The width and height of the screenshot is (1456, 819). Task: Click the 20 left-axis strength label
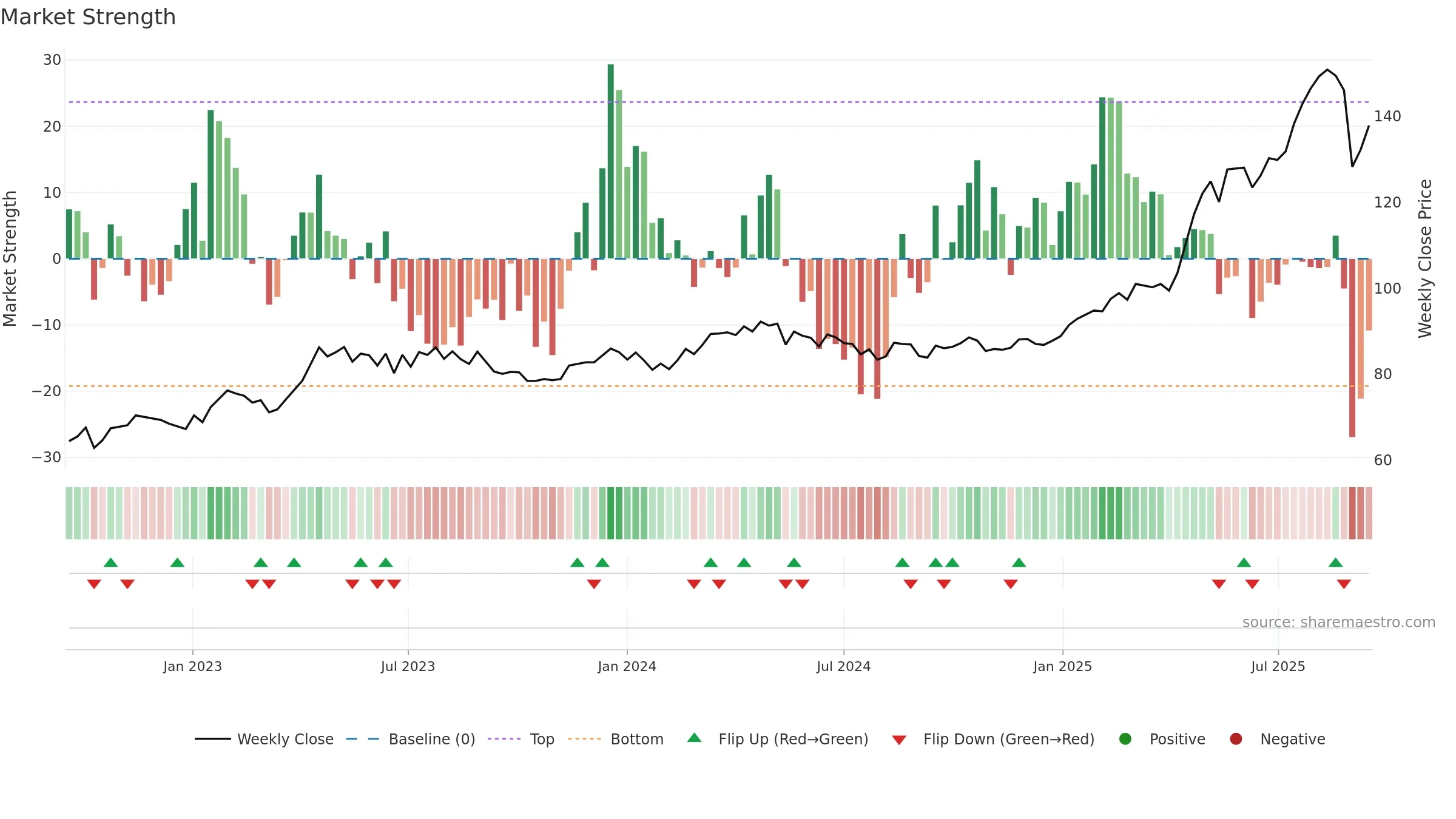tap(52, 127)
